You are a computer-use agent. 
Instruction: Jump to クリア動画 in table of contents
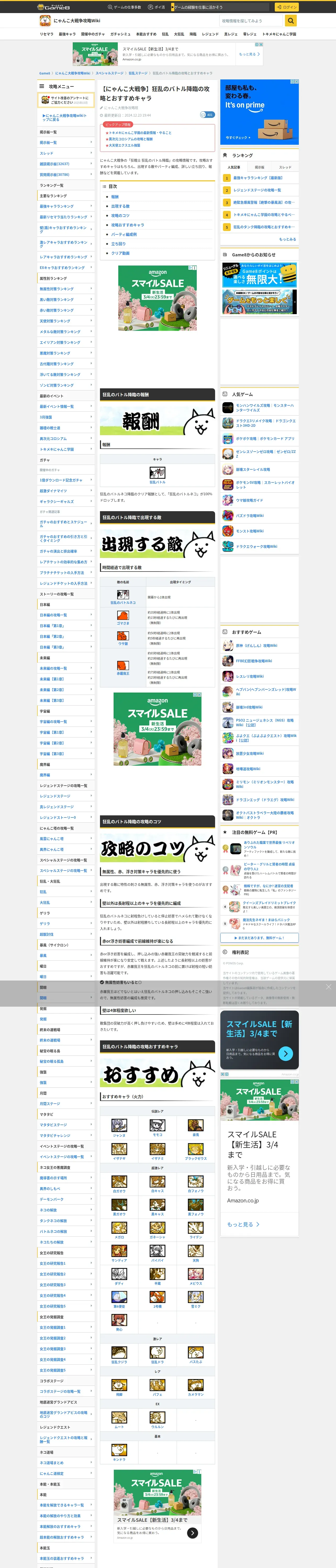point(120,253)
